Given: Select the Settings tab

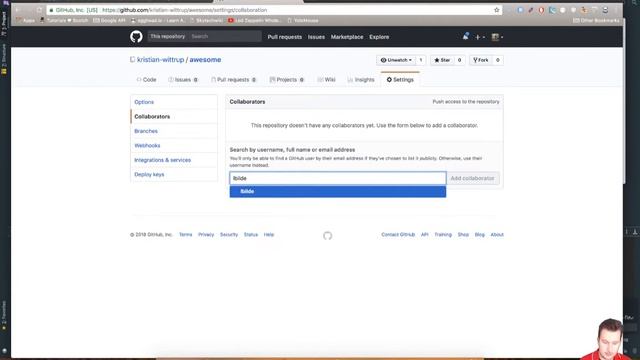Looking at the screenshot, I should coord(400,80).
